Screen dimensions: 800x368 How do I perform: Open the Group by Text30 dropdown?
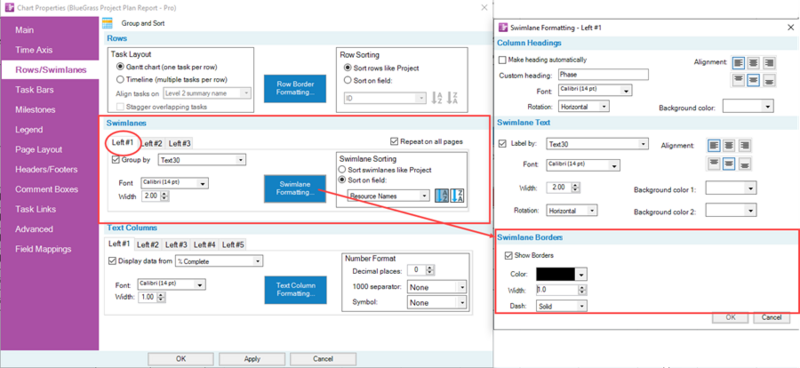point(202,160)
